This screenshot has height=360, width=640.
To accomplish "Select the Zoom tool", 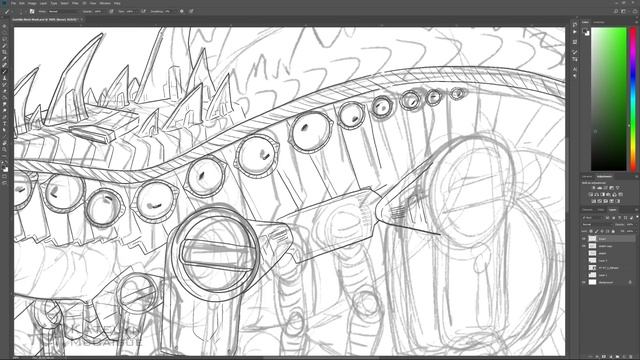I will 4,149.
